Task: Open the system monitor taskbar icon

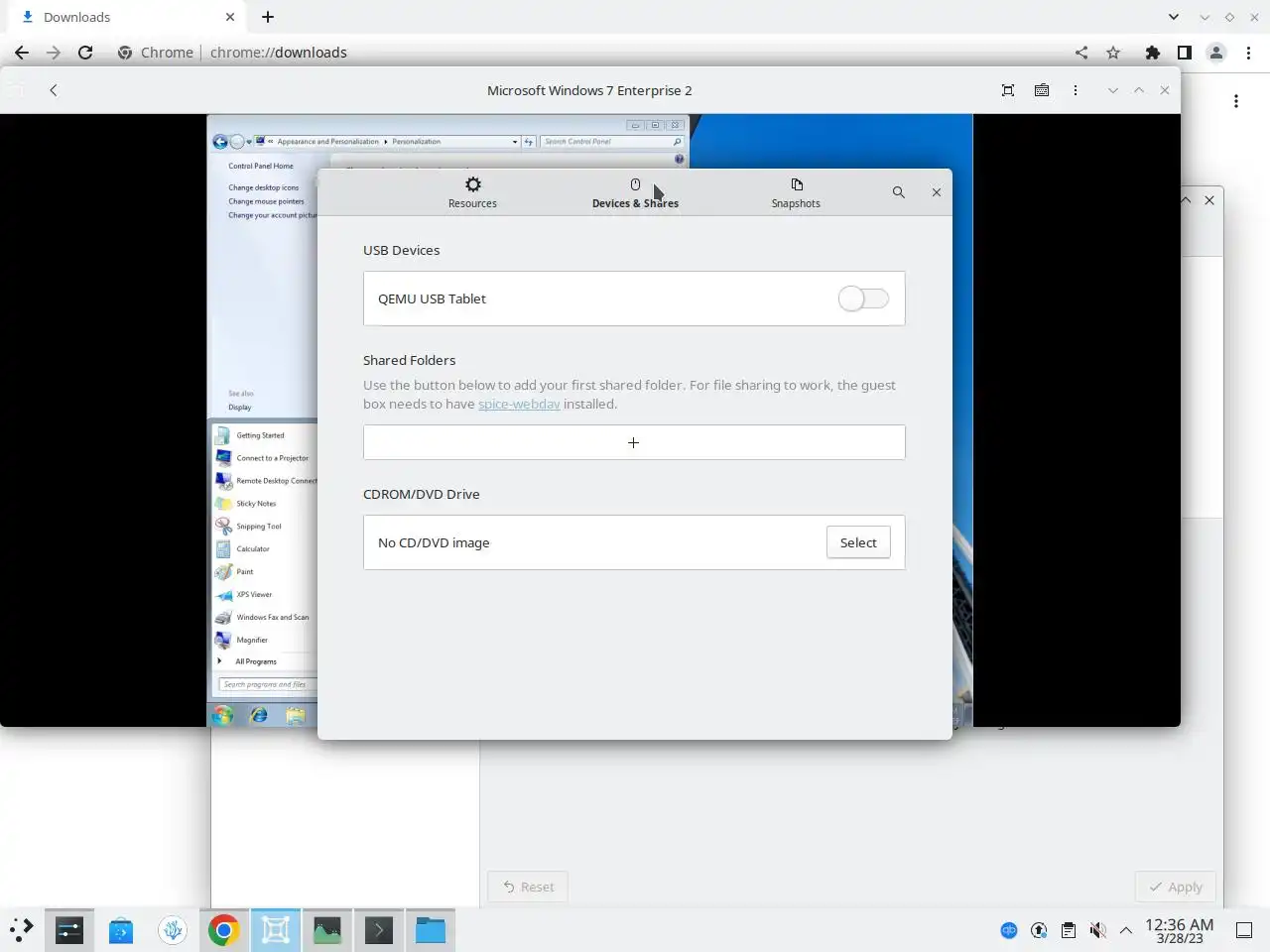Action: (327, 930)
